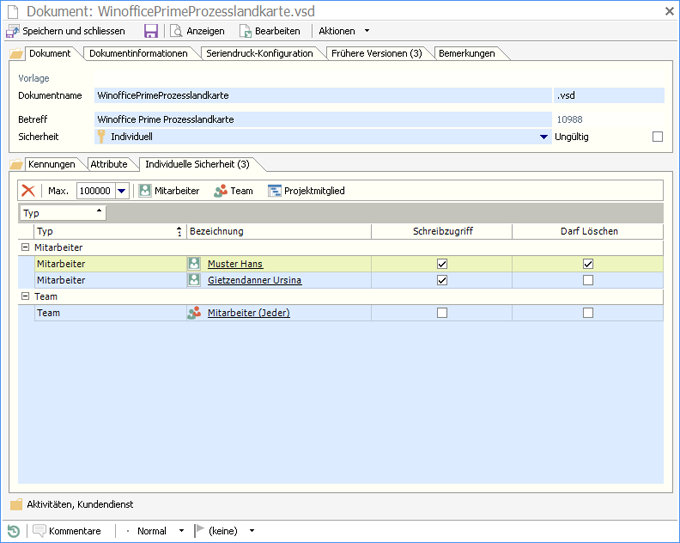
Task: Close the document window
Action: click(x=670, y=11)
